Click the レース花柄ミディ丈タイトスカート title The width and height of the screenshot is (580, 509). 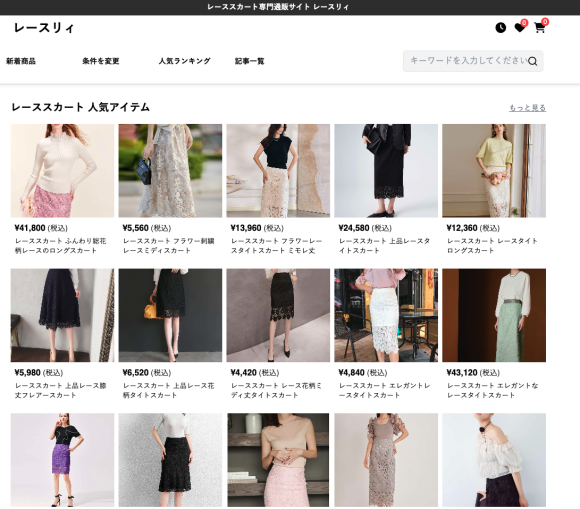coord(277,390)
